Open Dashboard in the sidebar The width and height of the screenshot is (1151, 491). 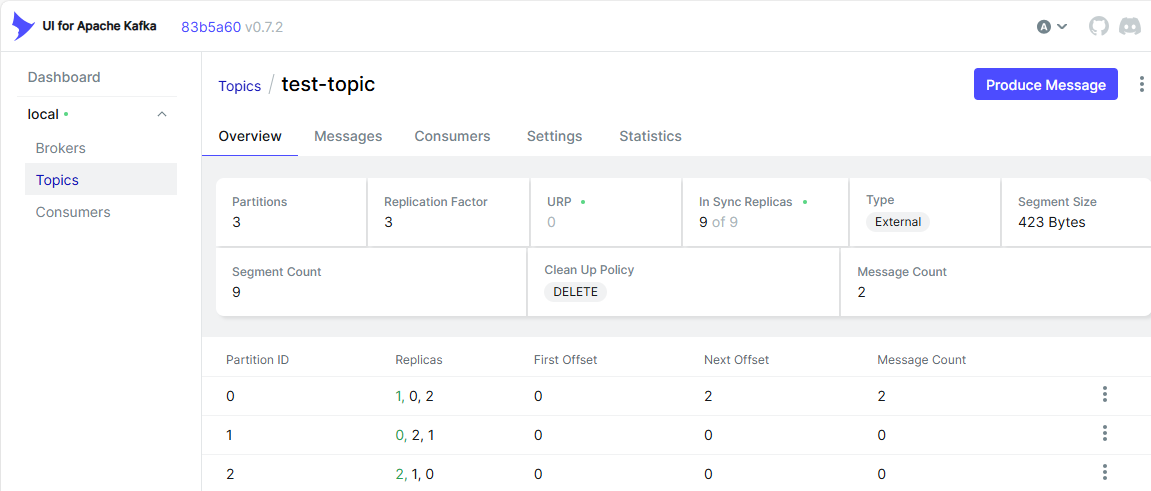tap(64, 77)
